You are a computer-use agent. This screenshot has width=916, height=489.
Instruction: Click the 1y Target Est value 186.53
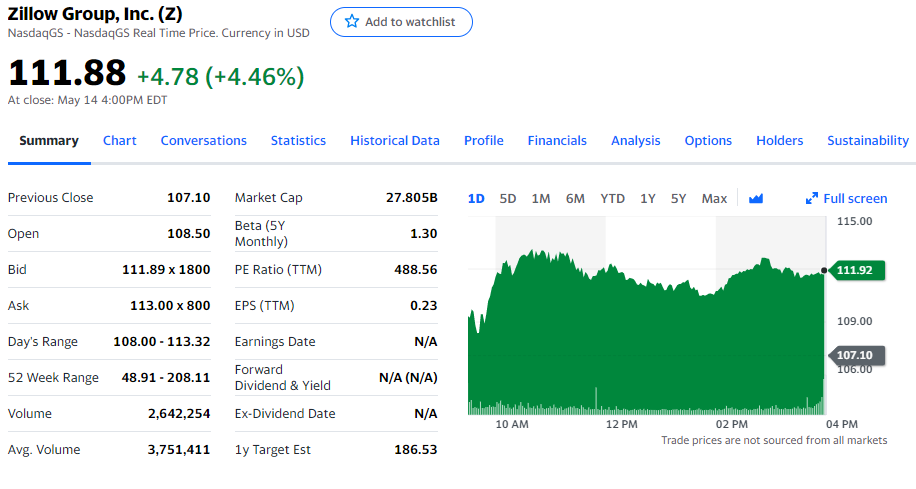pos(416,450)
